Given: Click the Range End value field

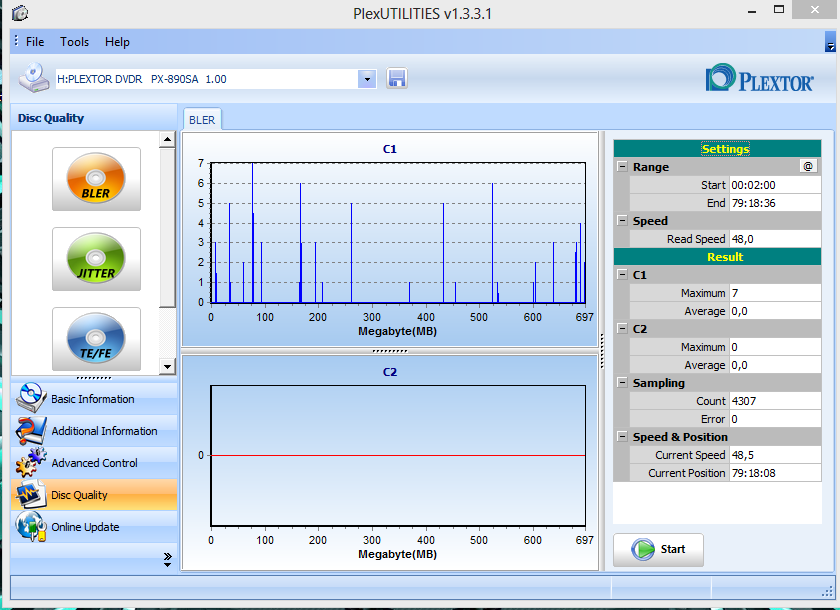Looking at the screenshot, I should point(775,204).
